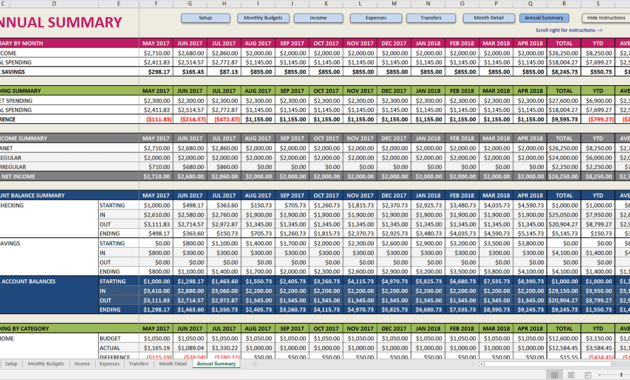
Task: Click the $27,600.00 budget spending total
Action: pos(564,101)
